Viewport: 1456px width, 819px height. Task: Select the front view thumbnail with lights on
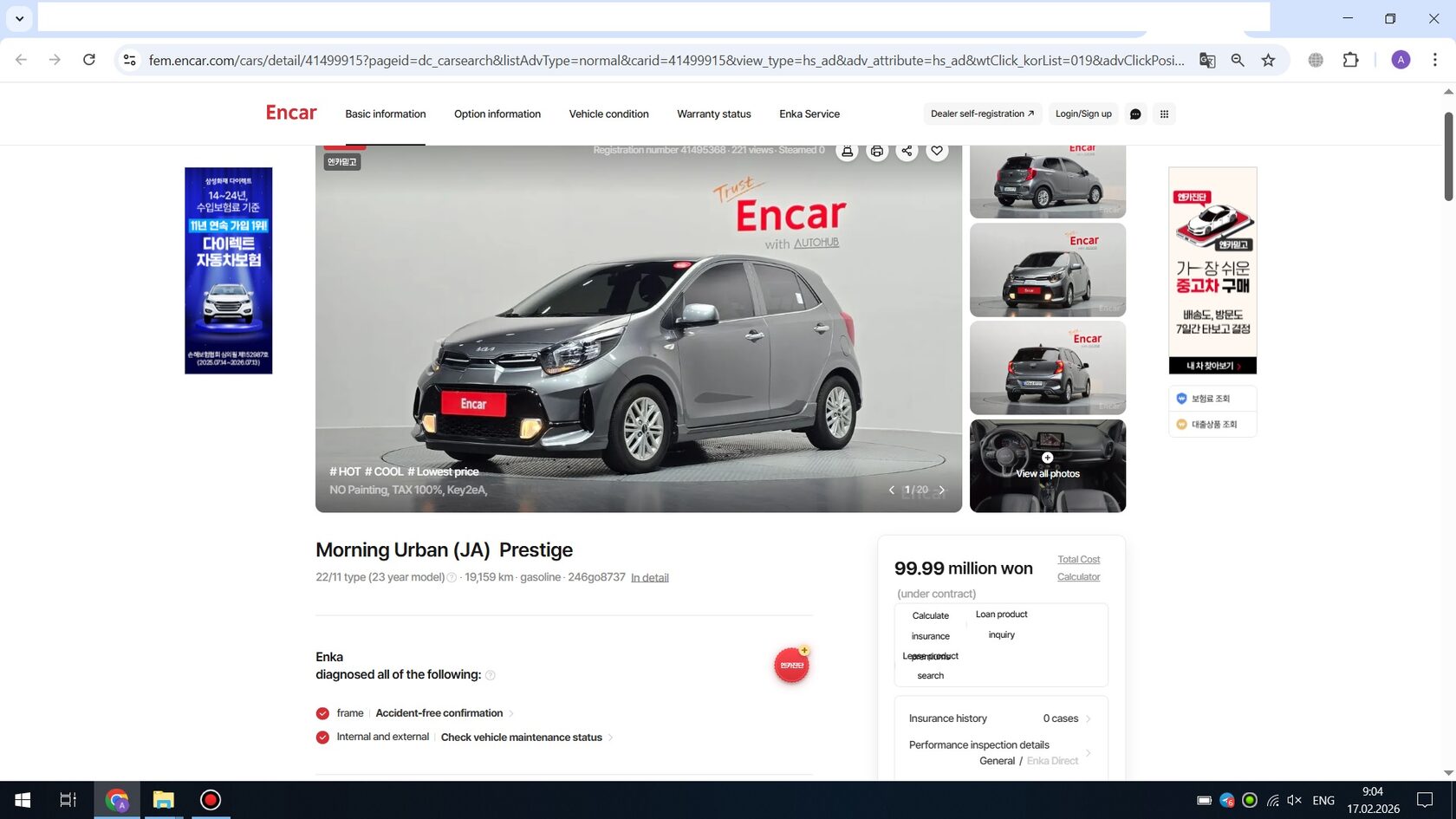click(x=1048, y=270)
